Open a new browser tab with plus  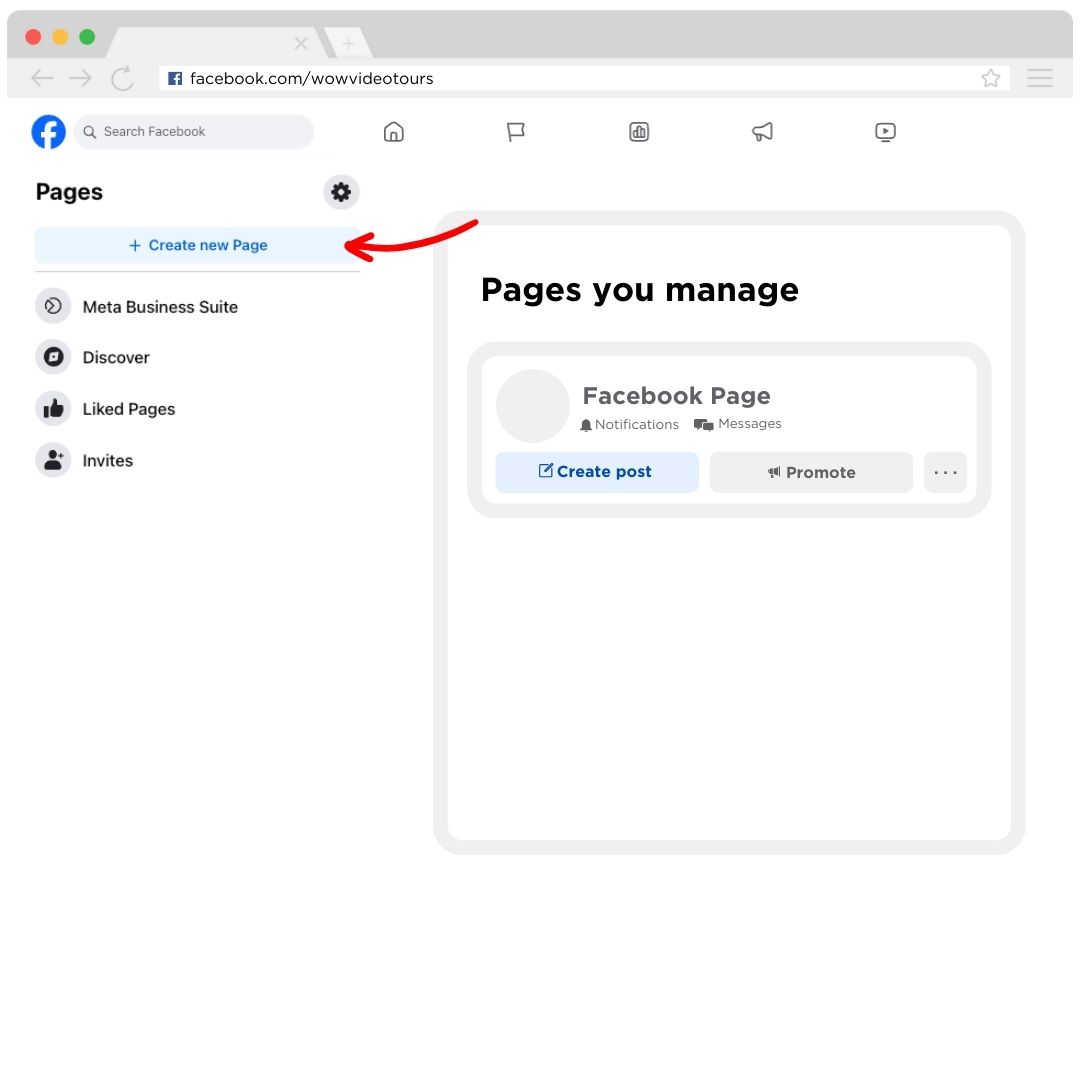click(x=349, y=43)
